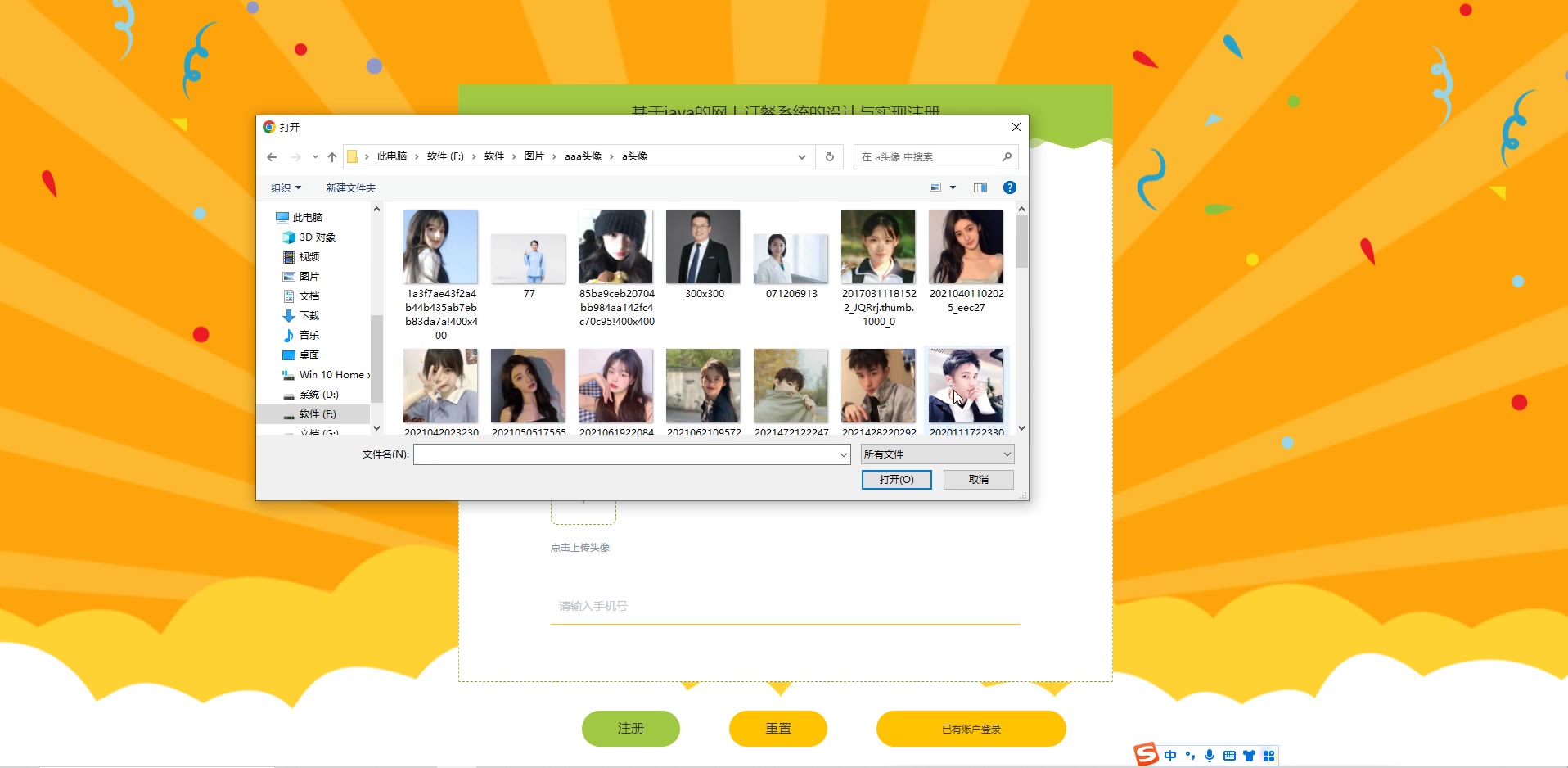Select aaa头像 in the breadcrumb path

coord(583,156)
